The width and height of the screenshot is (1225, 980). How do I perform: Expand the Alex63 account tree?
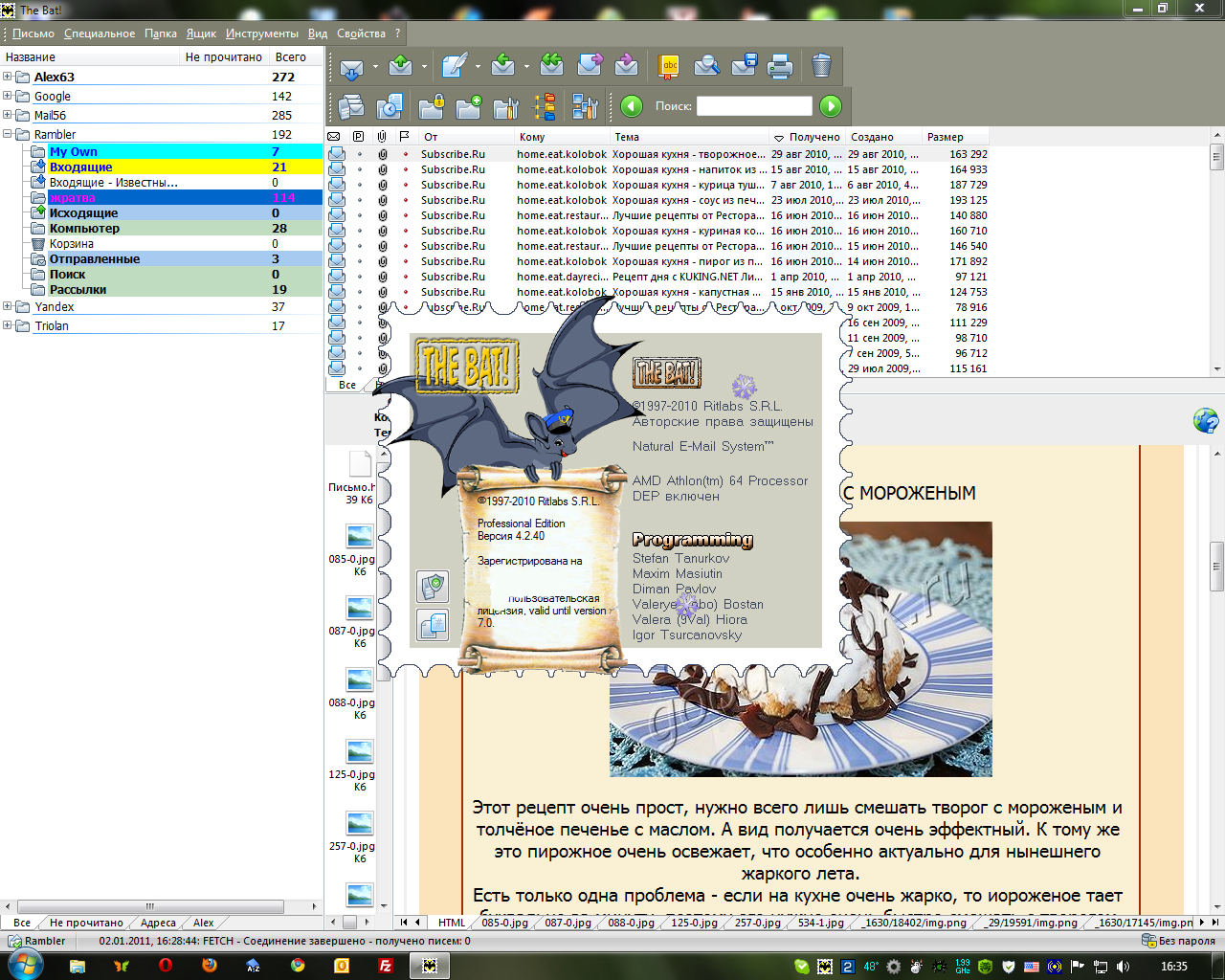8,77
